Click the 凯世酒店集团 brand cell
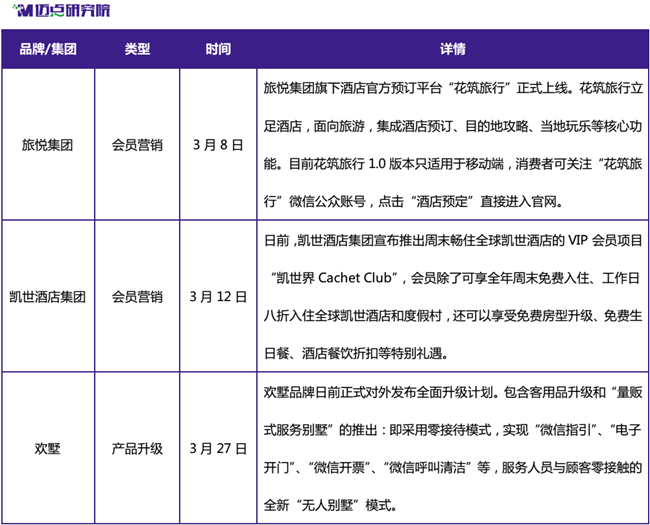This screenshot has height=525, width=650. pyautogui.click(x=48, y=297)
